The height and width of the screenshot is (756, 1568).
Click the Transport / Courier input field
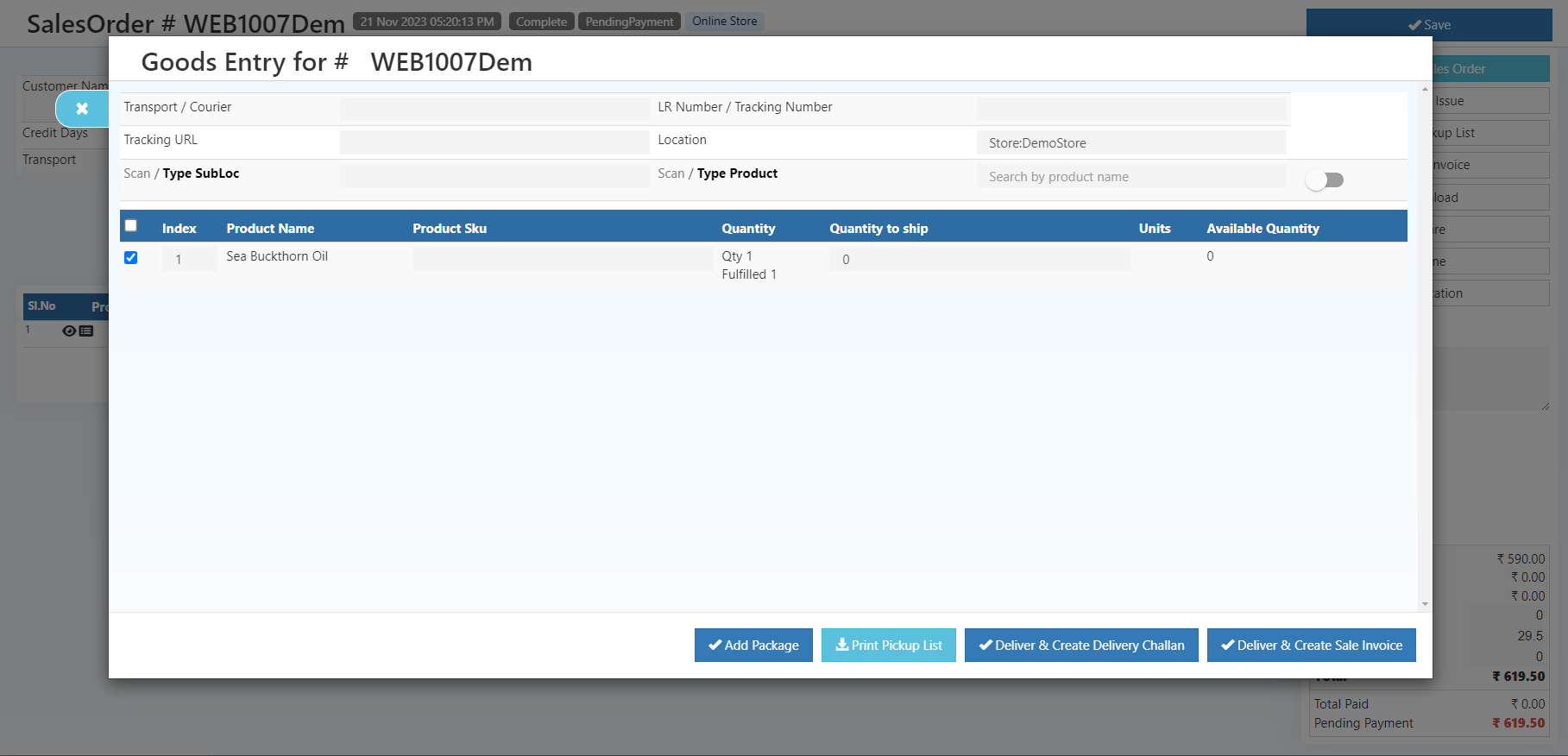pos(494,109)
